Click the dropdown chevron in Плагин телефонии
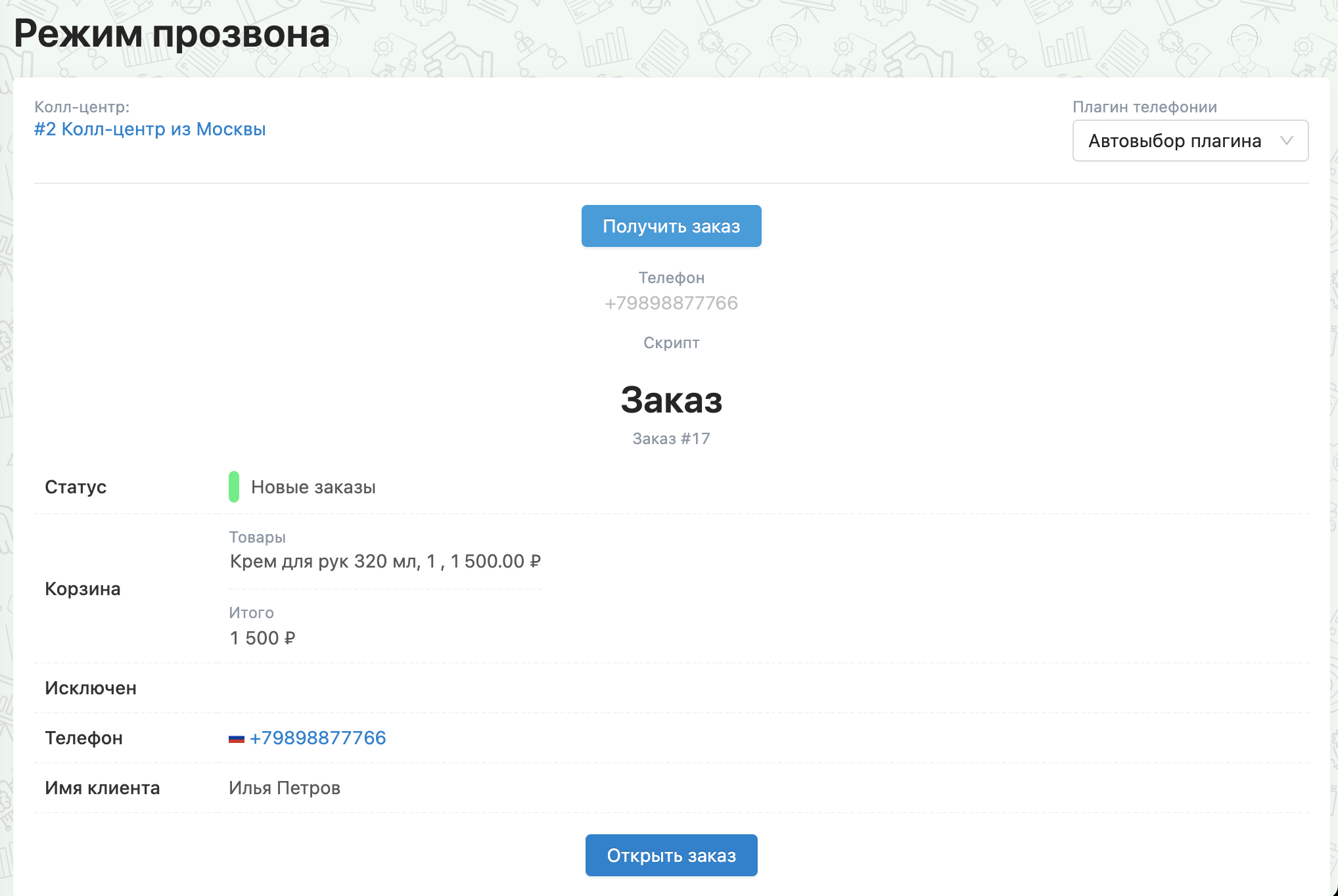 [x=1286, y=141]
